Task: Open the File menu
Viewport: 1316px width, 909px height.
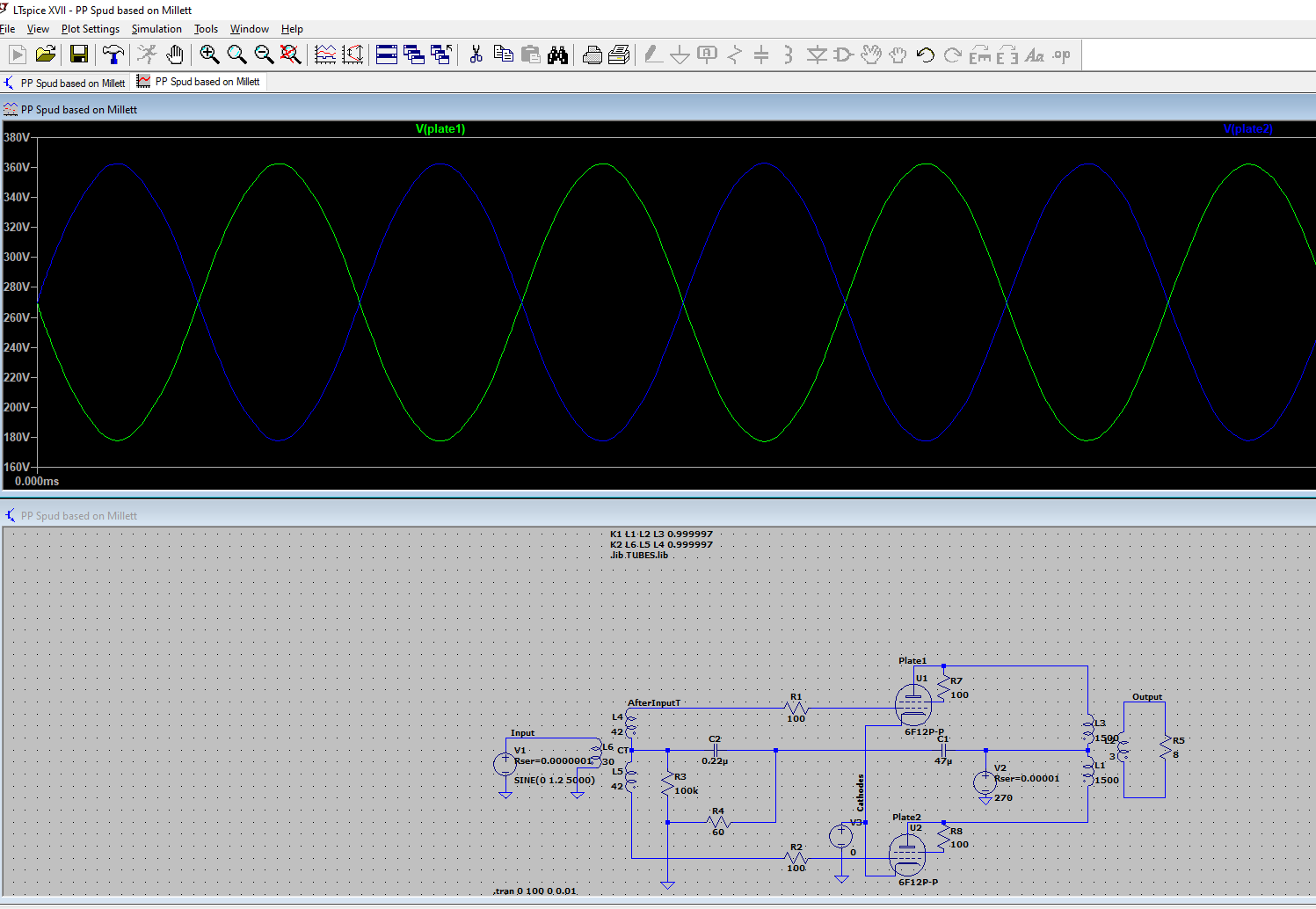Action: click(8, 29)
